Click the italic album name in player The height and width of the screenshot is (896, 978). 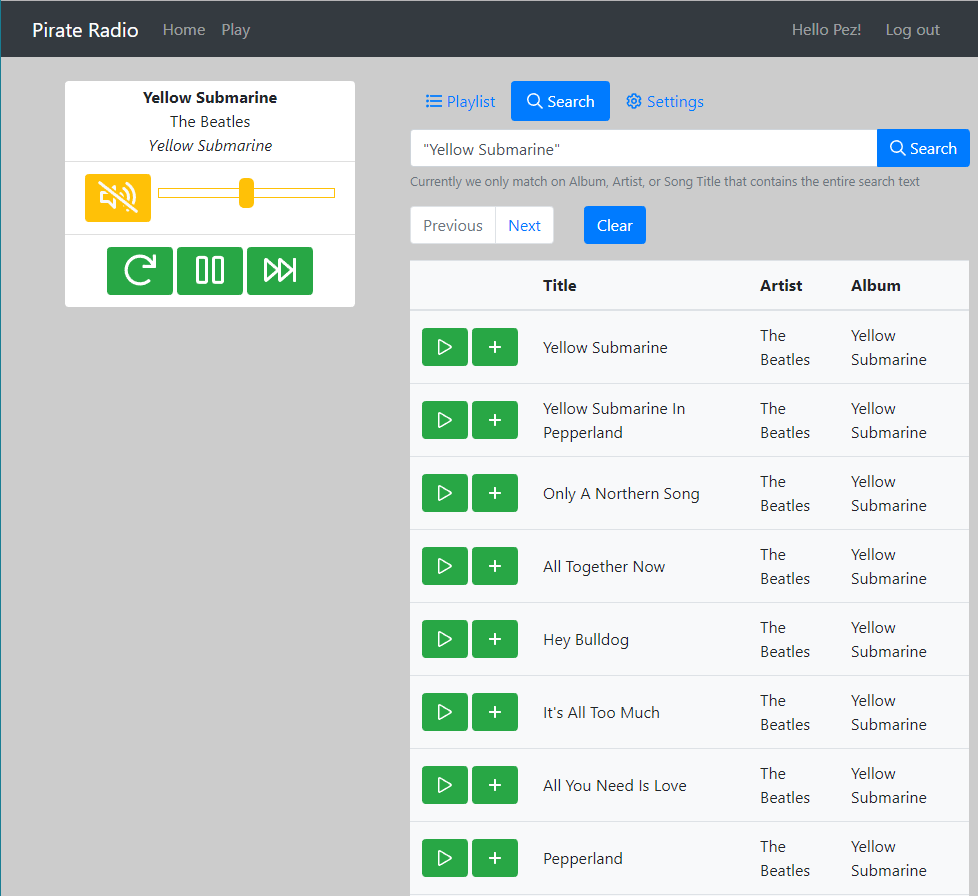(210, 146)
